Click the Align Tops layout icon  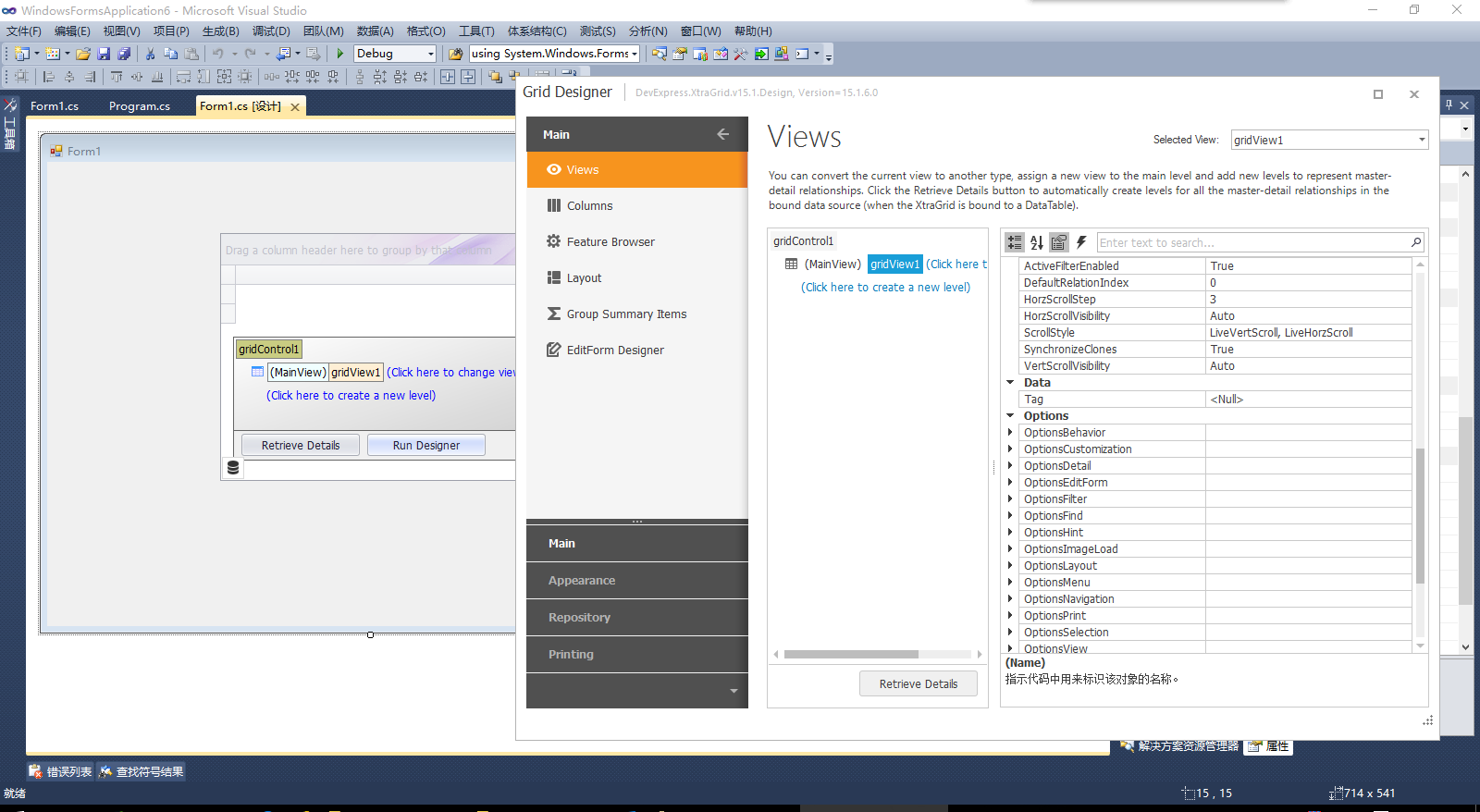pos(117,77)
